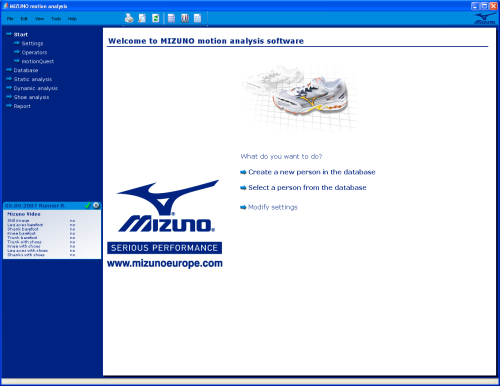Go to Database in the sidebar
This screenshot has width=500, height=386.
point(26,70)
